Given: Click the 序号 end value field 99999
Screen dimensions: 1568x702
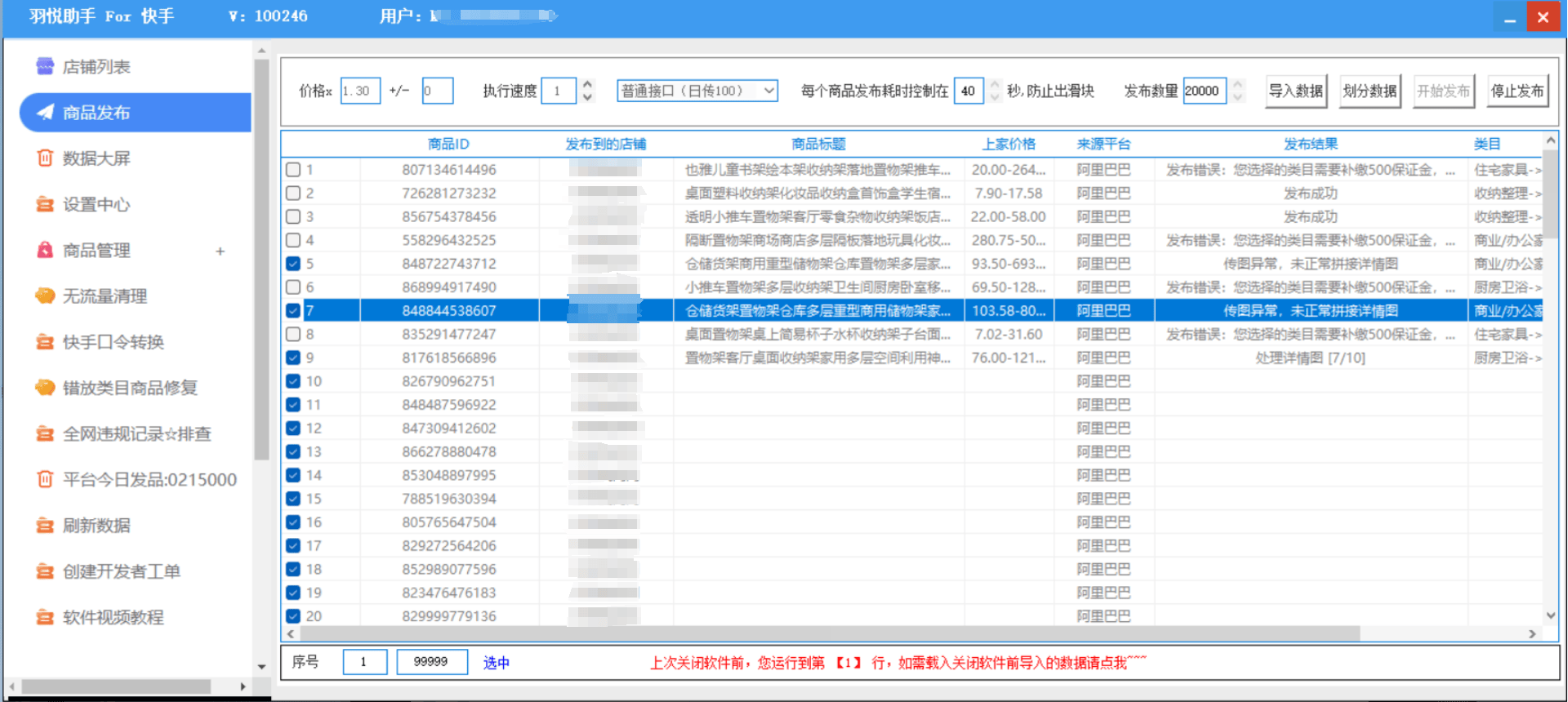Looking at the screenshot, I should [432, 662].
